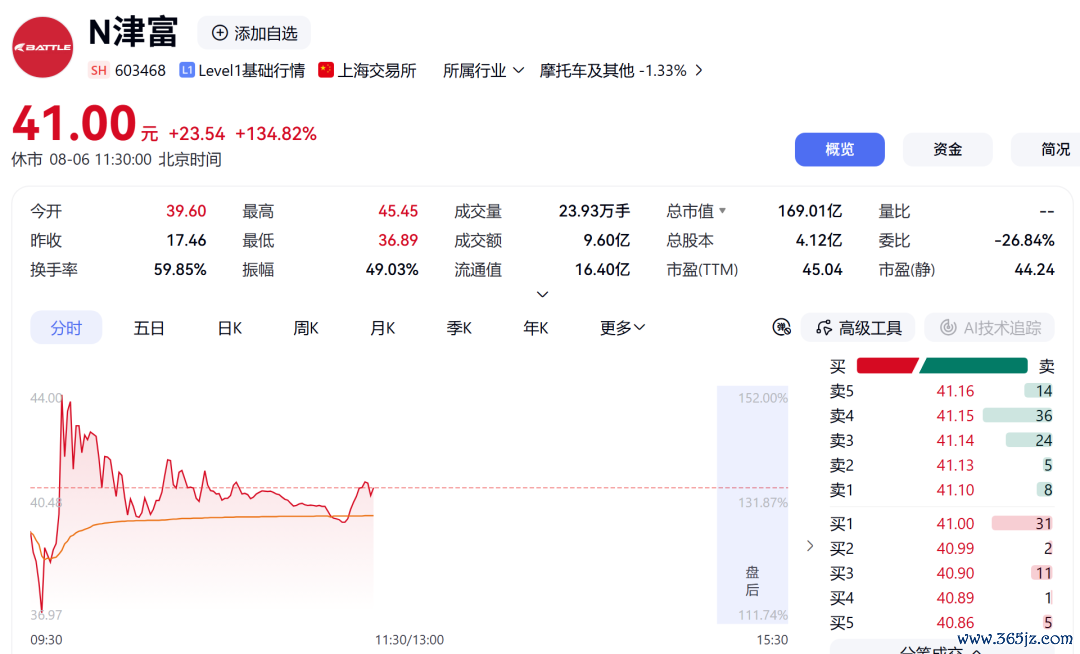This screenshot has width=1080, height=654.
Task: Click 买2 price 40.99
Action: pos(955,549)
